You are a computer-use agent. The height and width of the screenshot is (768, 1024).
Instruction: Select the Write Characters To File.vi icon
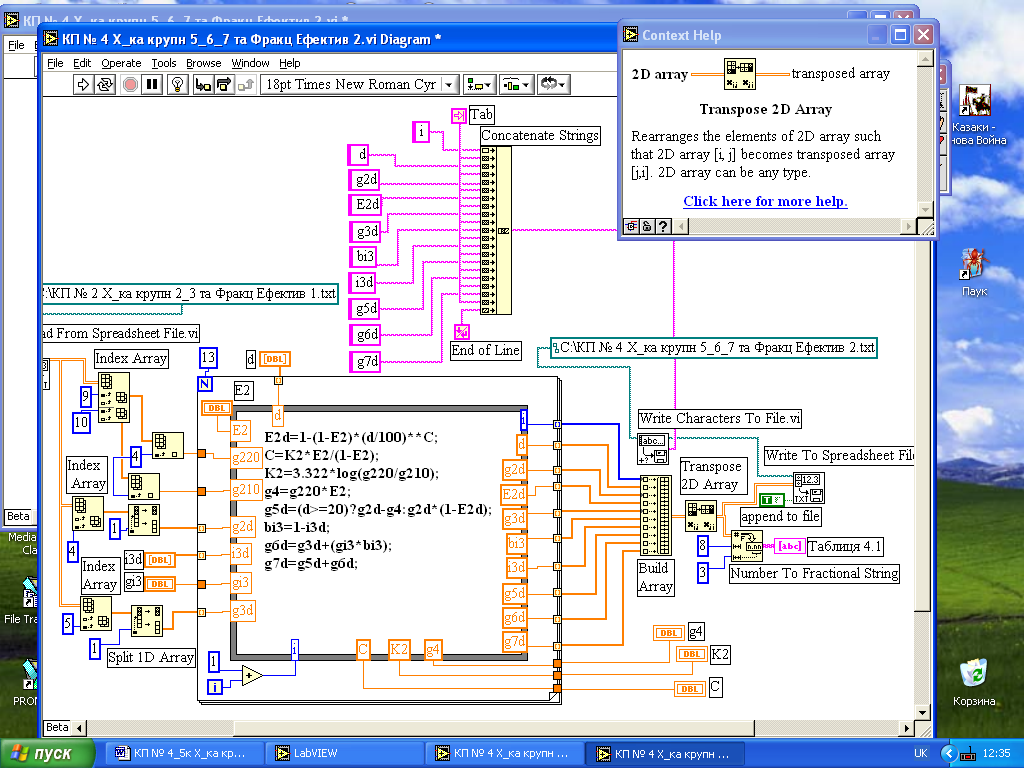click(x=652, y=449)
